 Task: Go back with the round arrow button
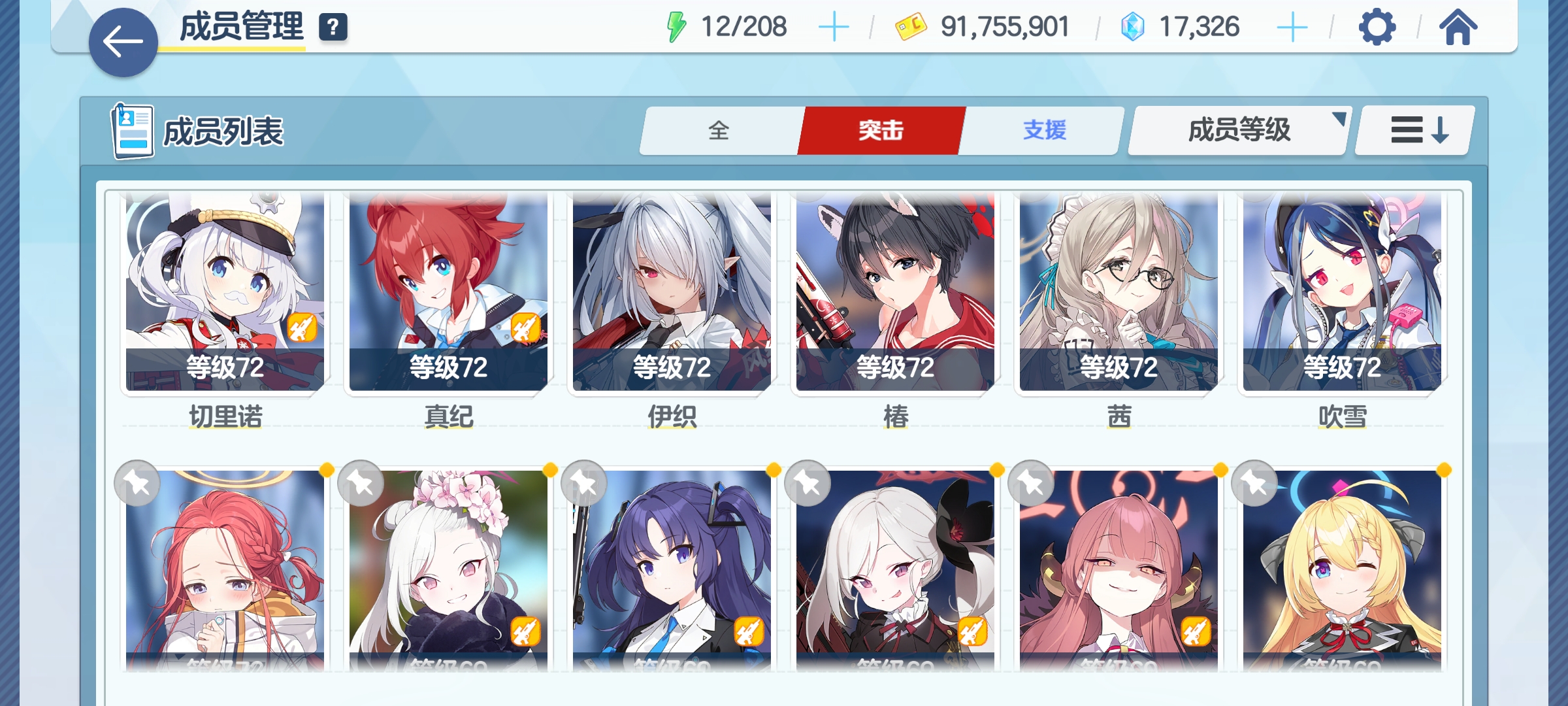(123, 42)
